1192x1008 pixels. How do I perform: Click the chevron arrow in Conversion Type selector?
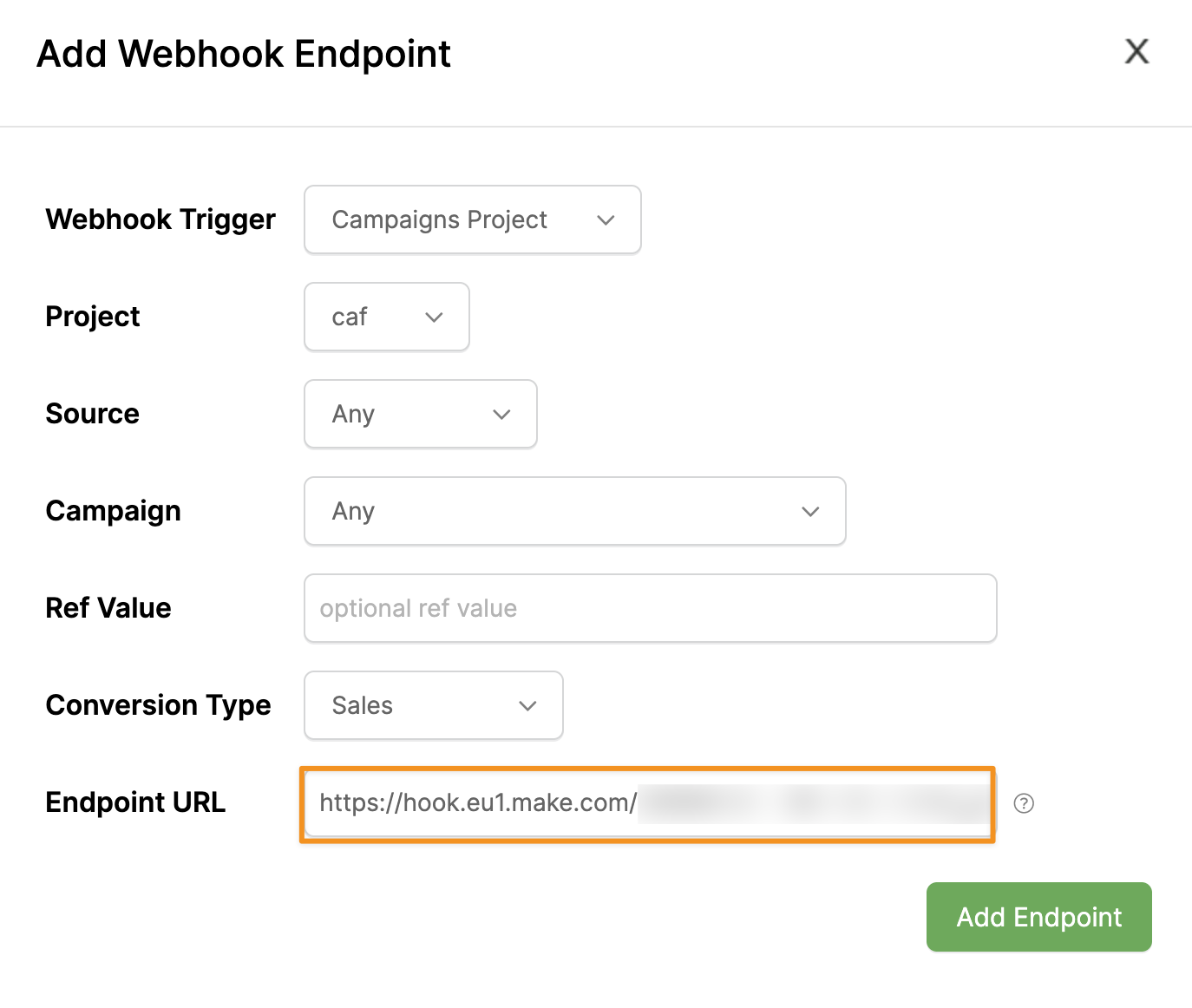(x=527, y=706)
